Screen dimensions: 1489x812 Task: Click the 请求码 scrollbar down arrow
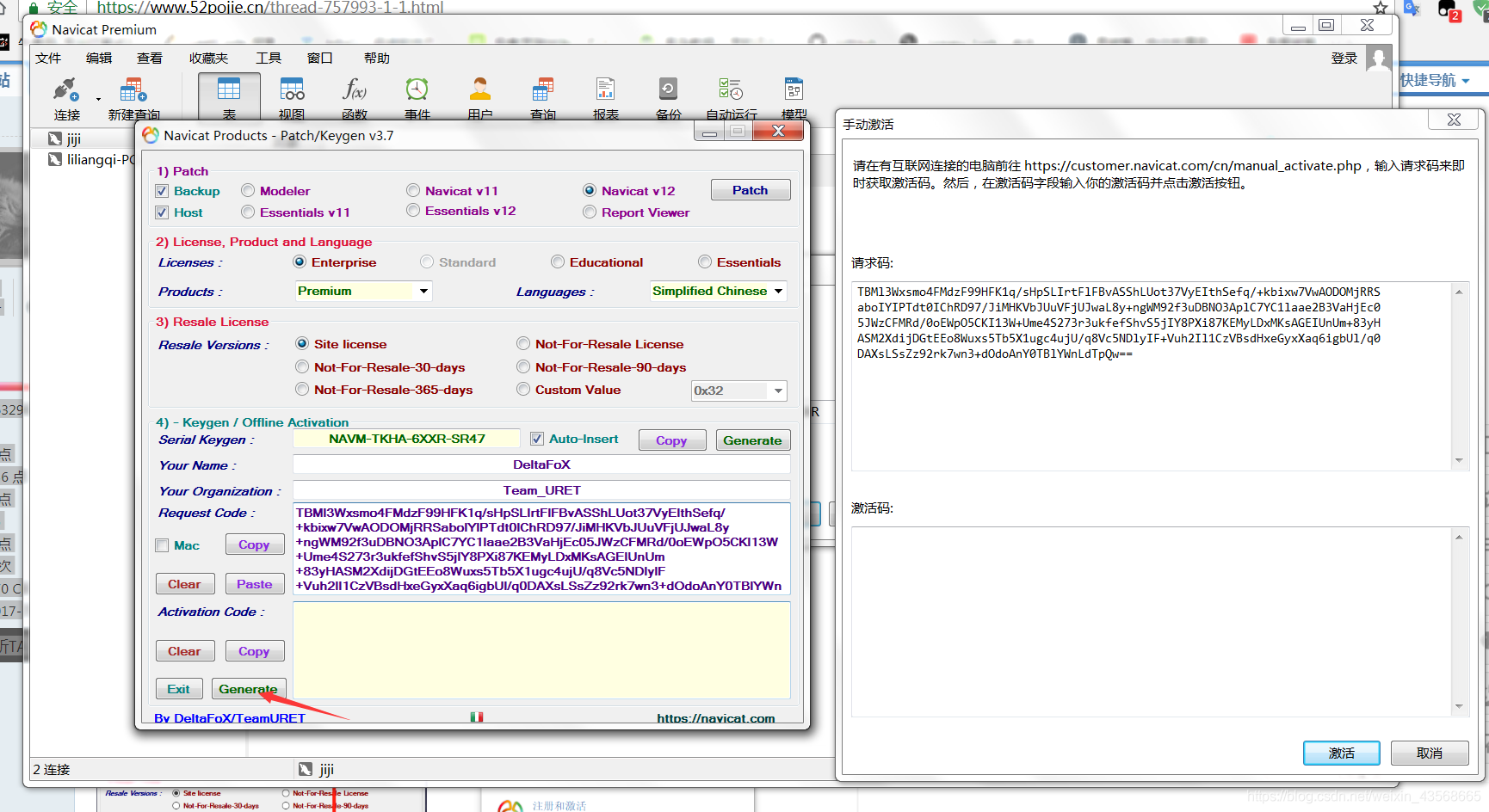tap(1459, 460)
